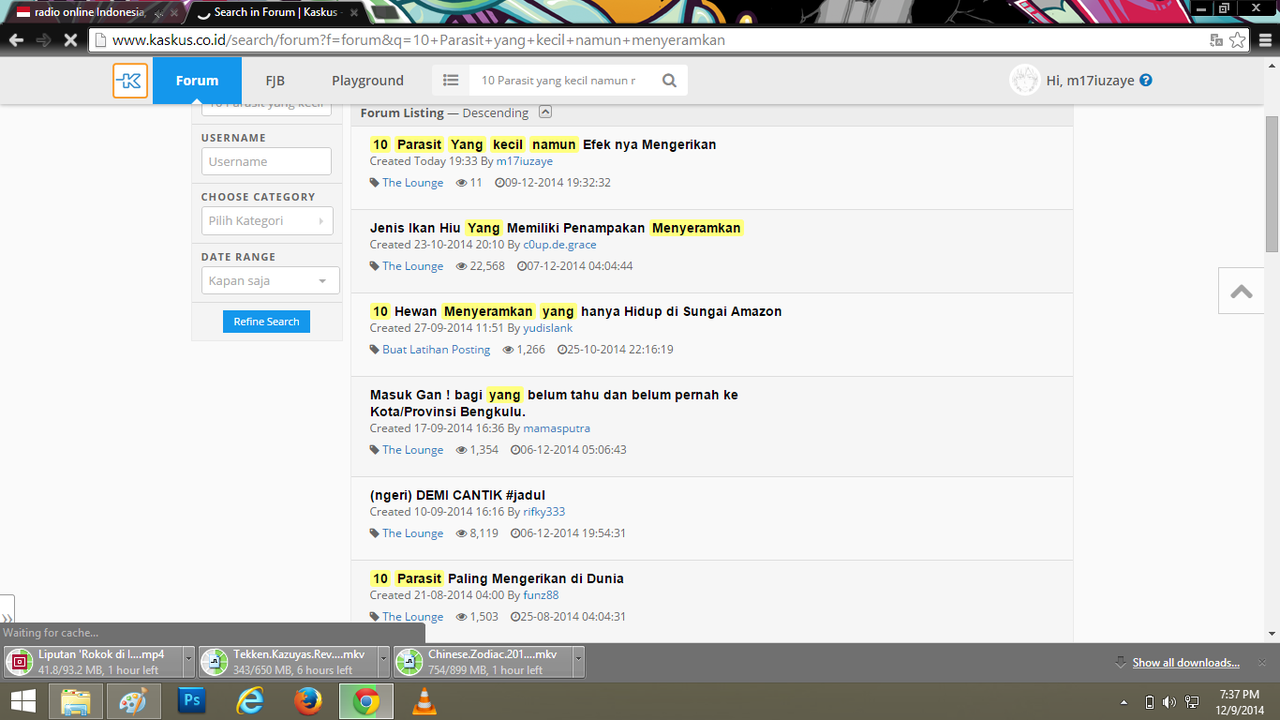The height and width of the screenshot is (720, 1280).
Task: Open options arrow for the Chinese.Zodiac.201....mkv download
Action: (579, 662)
